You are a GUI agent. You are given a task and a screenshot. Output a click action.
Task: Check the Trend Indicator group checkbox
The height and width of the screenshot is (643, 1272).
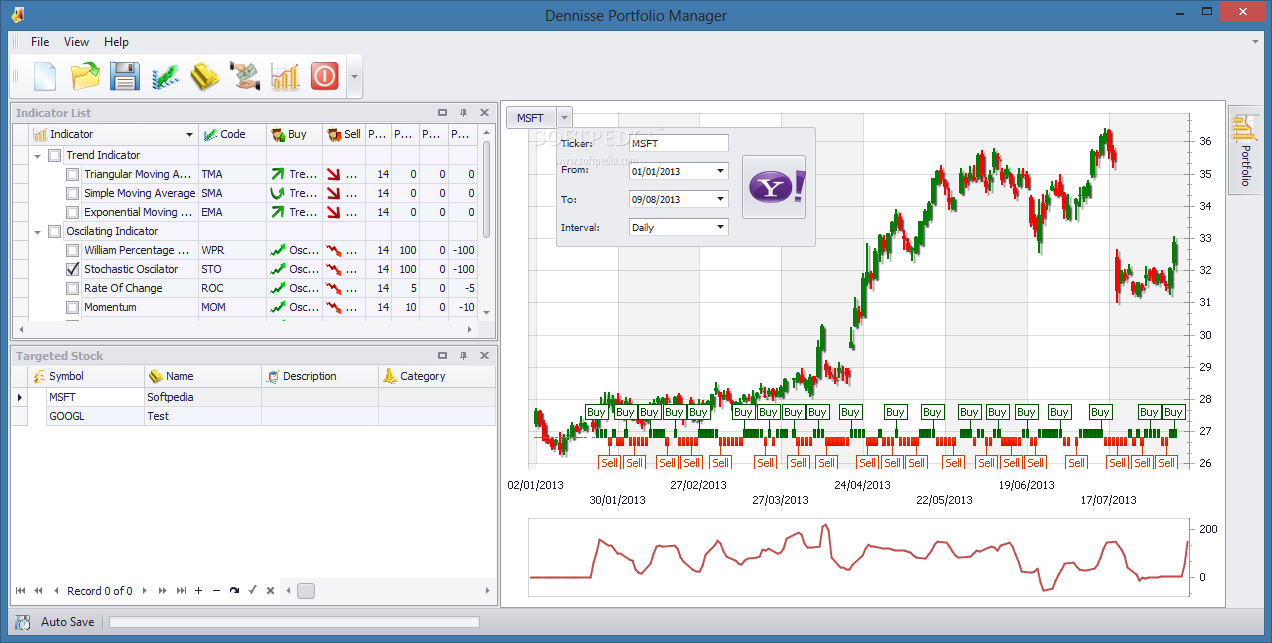click(55, 155)
